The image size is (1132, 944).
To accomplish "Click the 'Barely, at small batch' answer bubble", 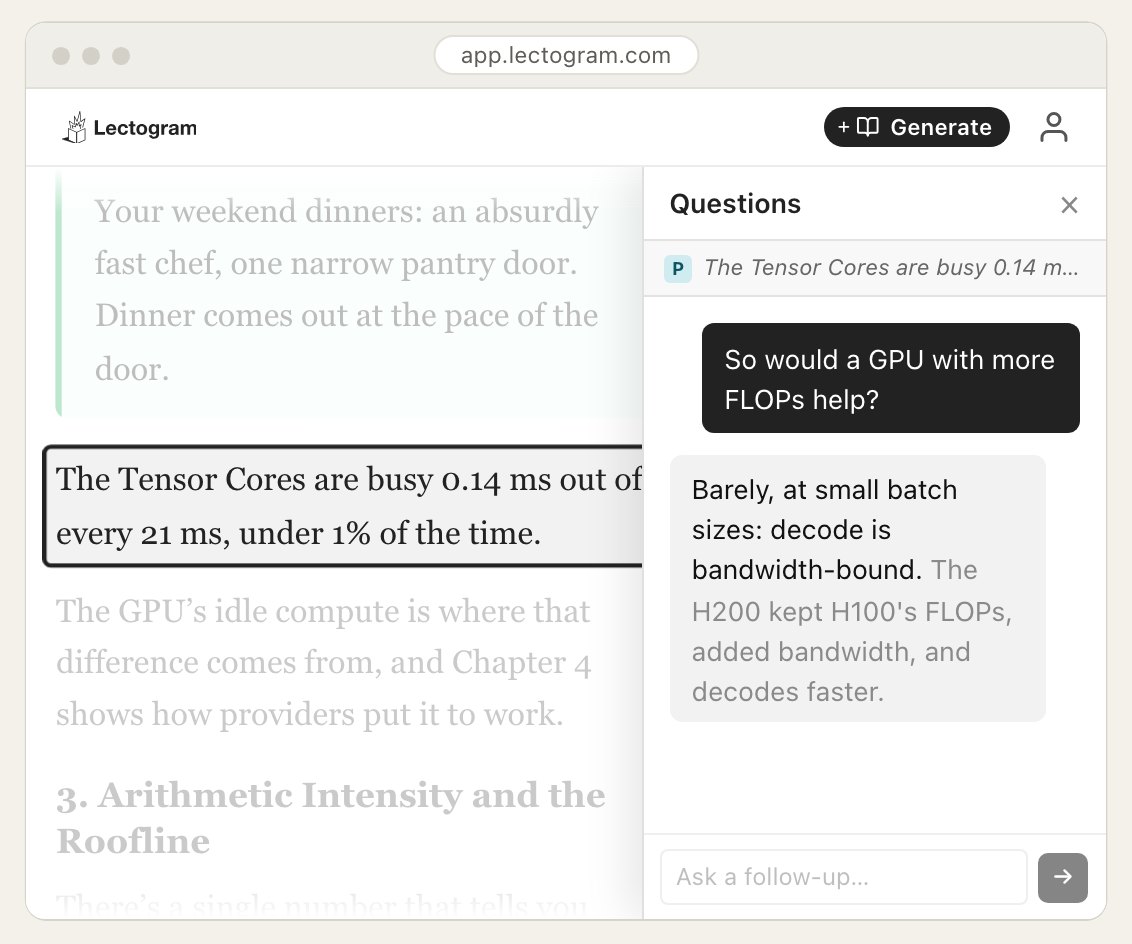I will pos(857,588).
